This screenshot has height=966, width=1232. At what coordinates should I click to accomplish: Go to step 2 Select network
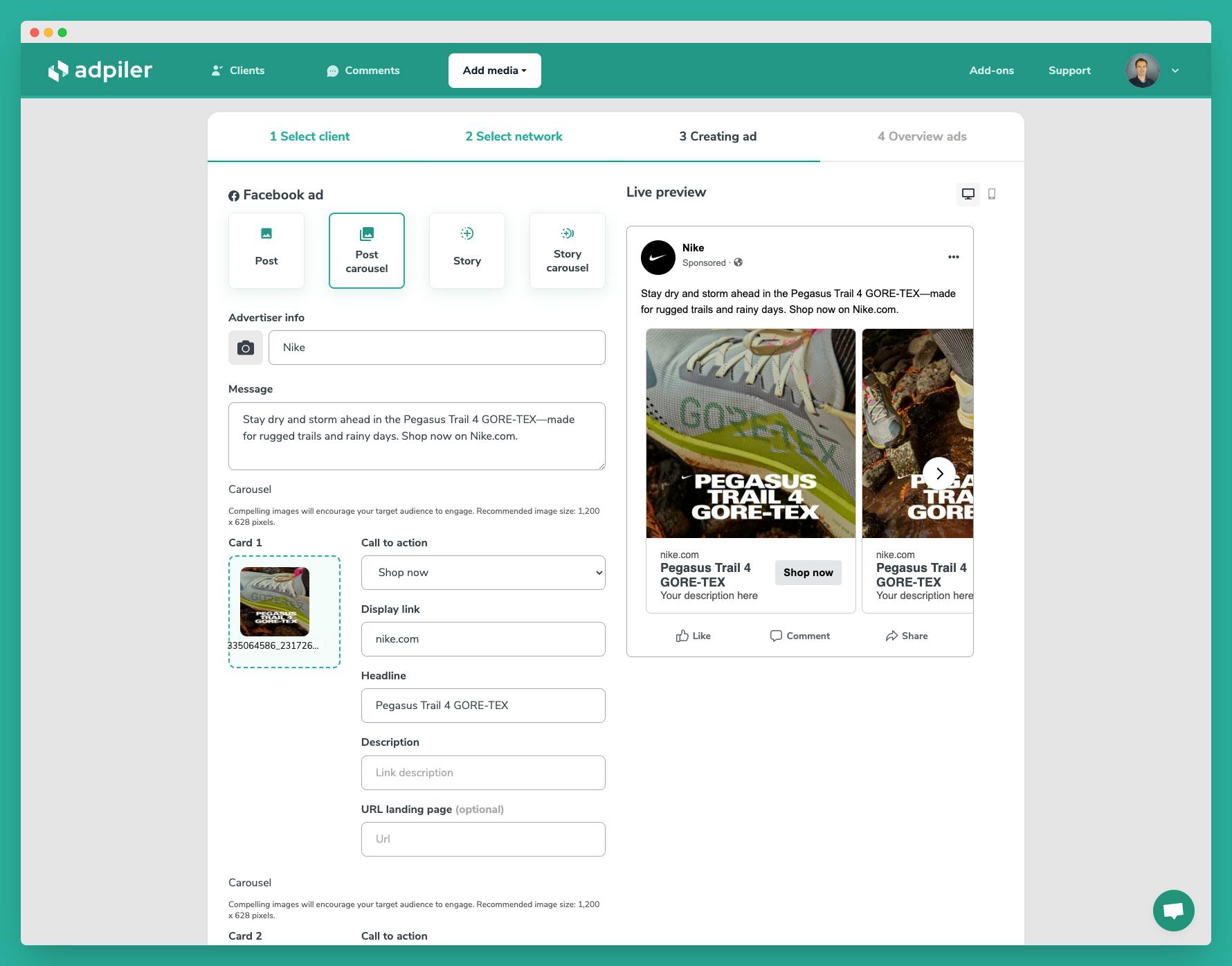point(514,136)
